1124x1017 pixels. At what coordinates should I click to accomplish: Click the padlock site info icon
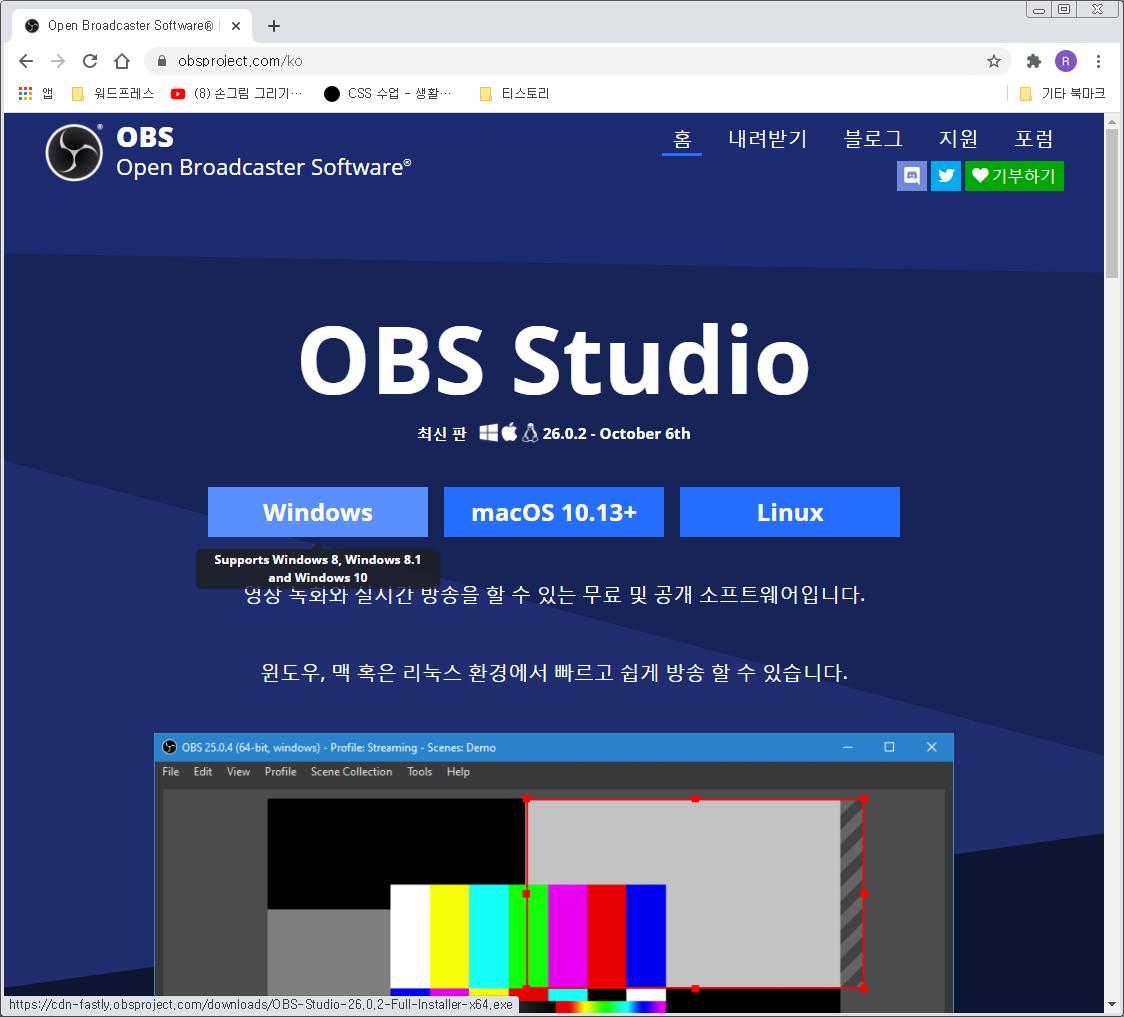162,61
